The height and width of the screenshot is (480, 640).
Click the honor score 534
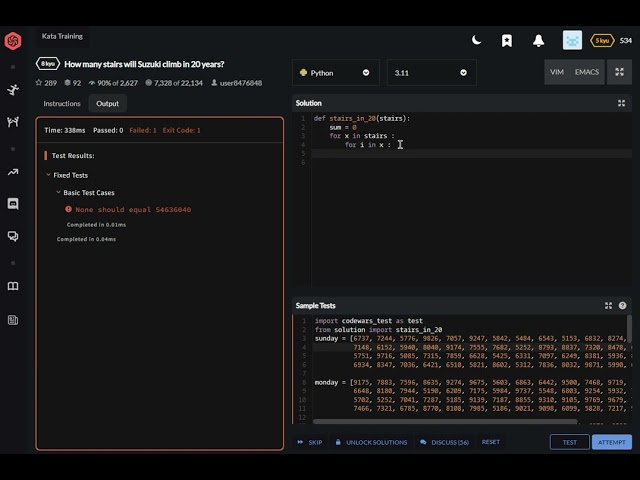point(626,40)
